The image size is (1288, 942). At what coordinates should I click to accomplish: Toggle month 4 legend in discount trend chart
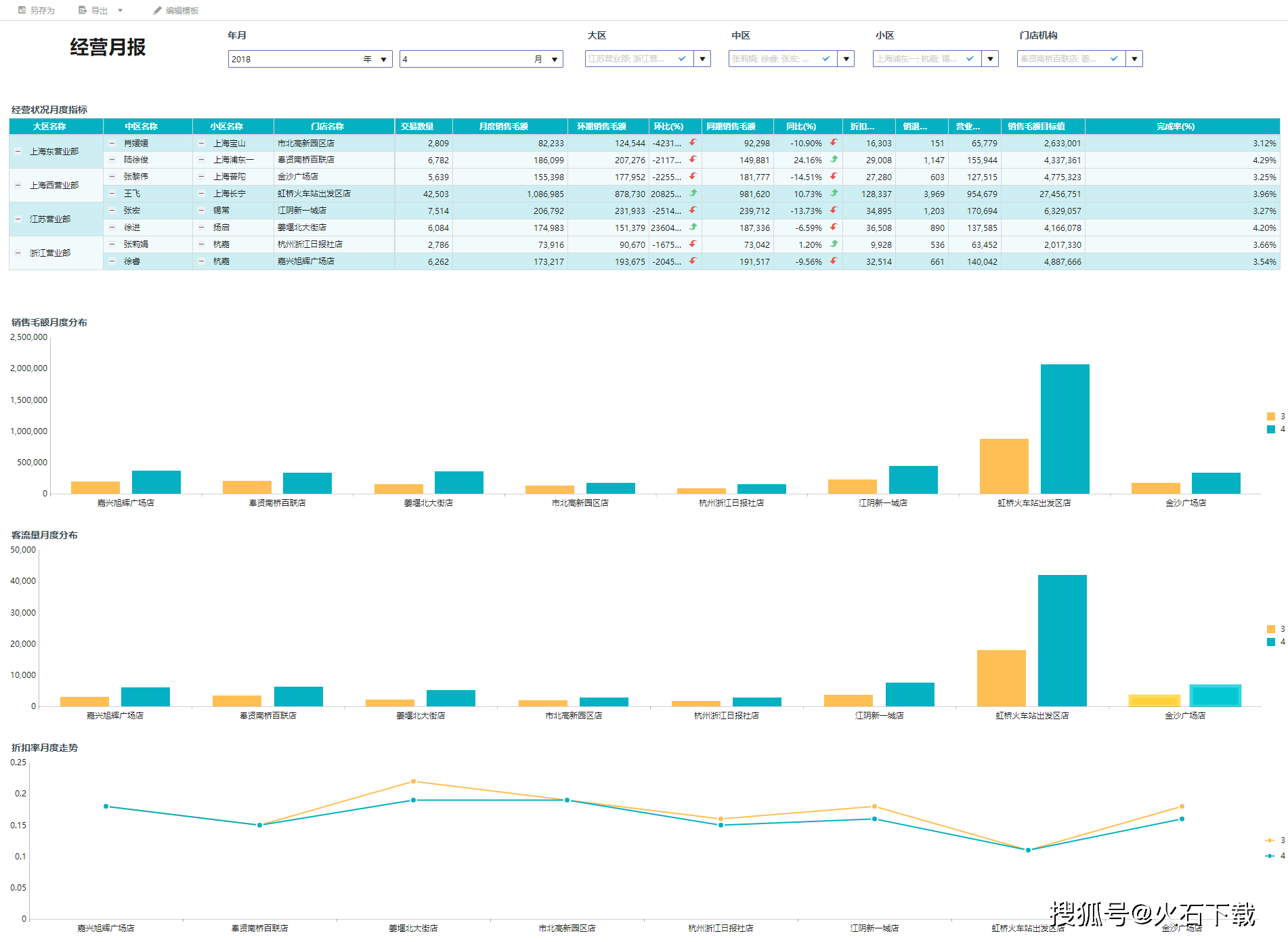click(1274, 856)
